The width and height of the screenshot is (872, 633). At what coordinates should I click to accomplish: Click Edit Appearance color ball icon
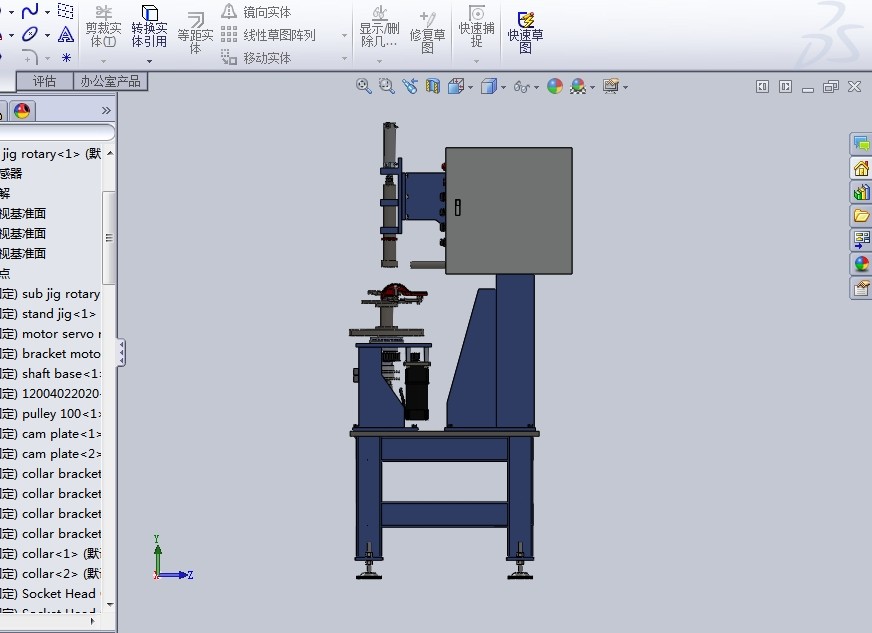[555, 86]
